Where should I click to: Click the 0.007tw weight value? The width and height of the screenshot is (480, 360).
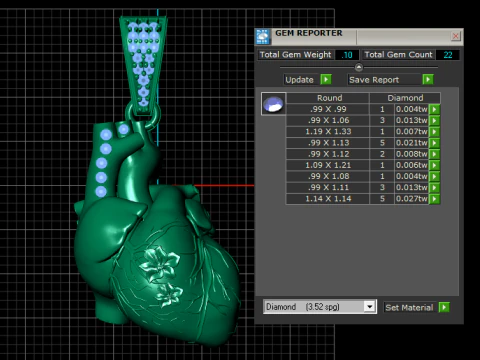pyautogui.click(x=411, y=132)
